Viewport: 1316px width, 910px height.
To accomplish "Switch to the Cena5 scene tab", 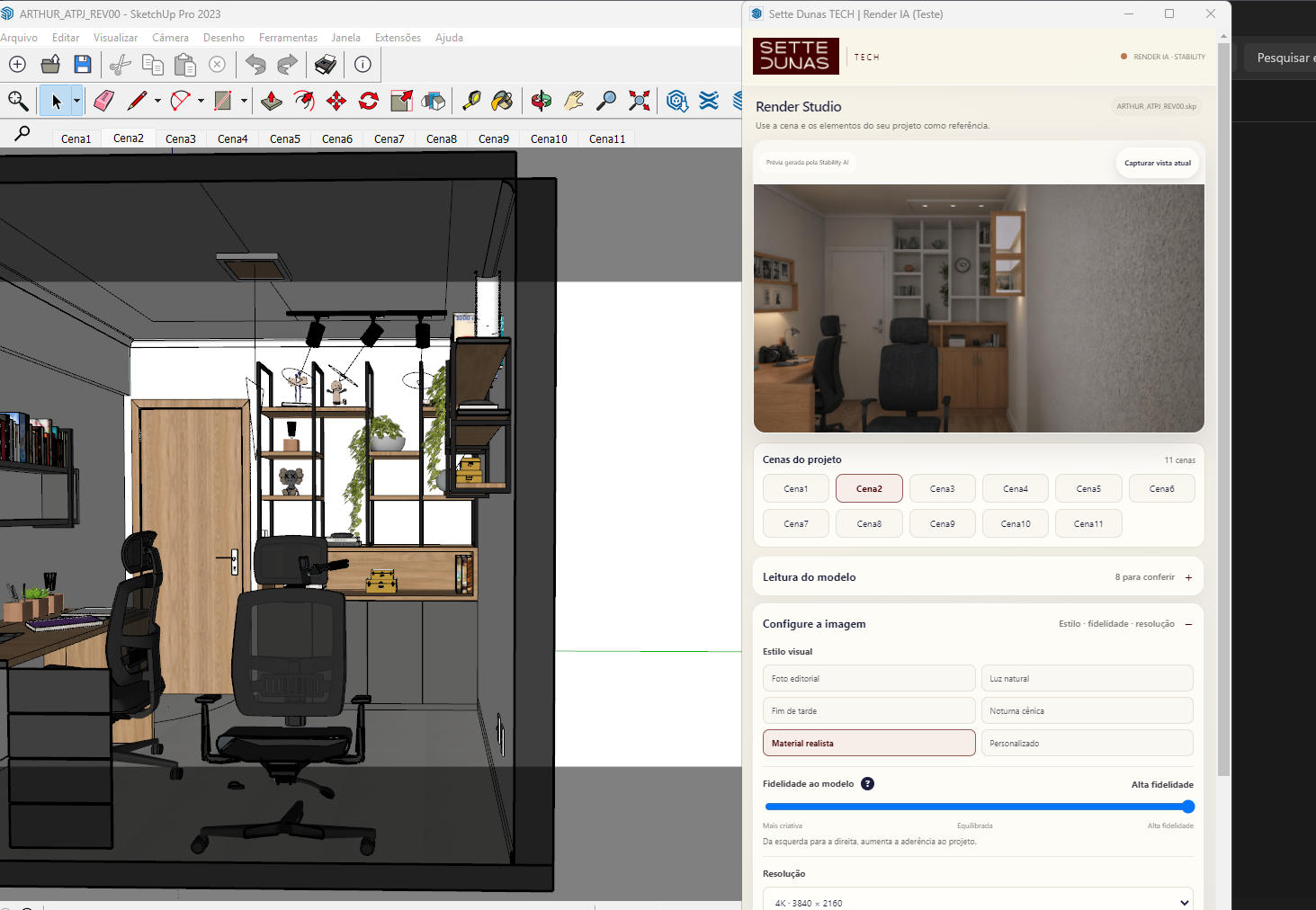I will pos(285,138).
